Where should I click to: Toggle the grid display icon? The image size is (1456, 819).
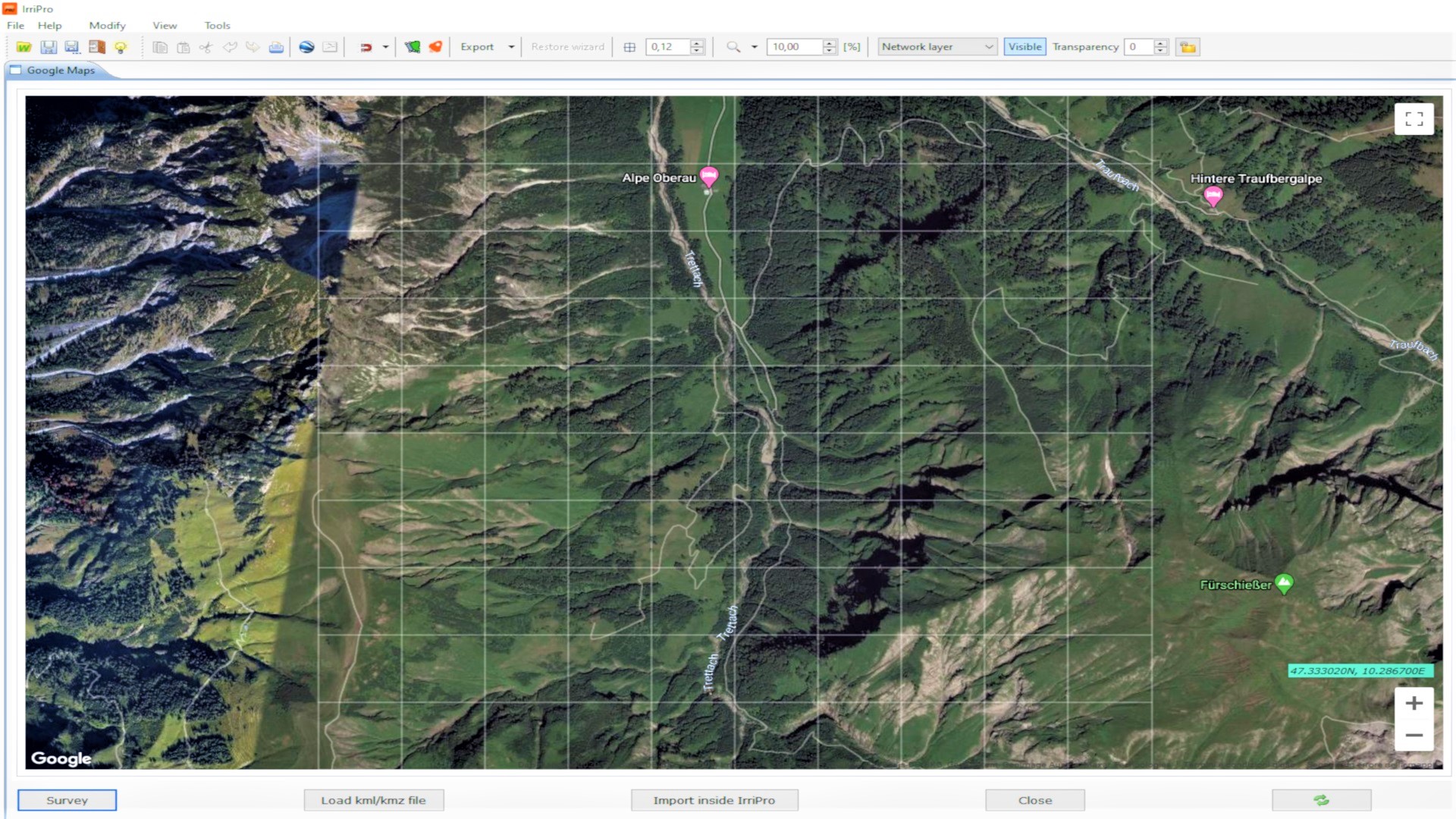pos(629,47)
